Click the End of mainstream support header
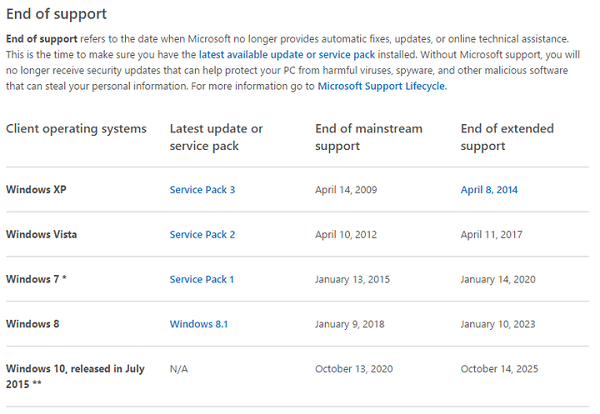Screen dimensions: 600x414 coord(368,137)
